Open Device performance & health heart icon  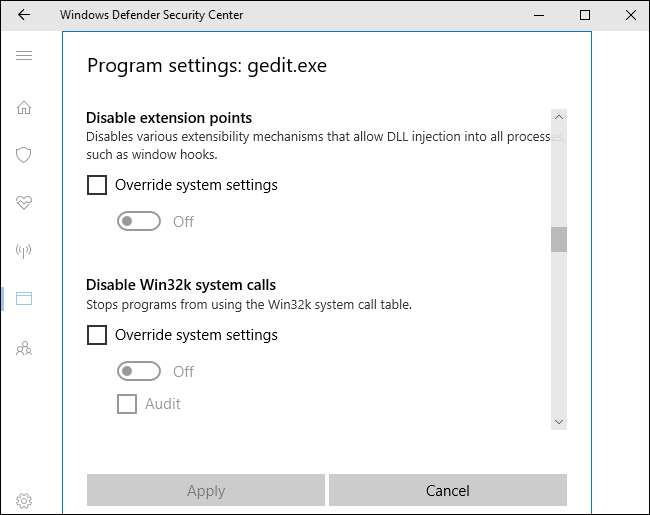click(24, 203)
